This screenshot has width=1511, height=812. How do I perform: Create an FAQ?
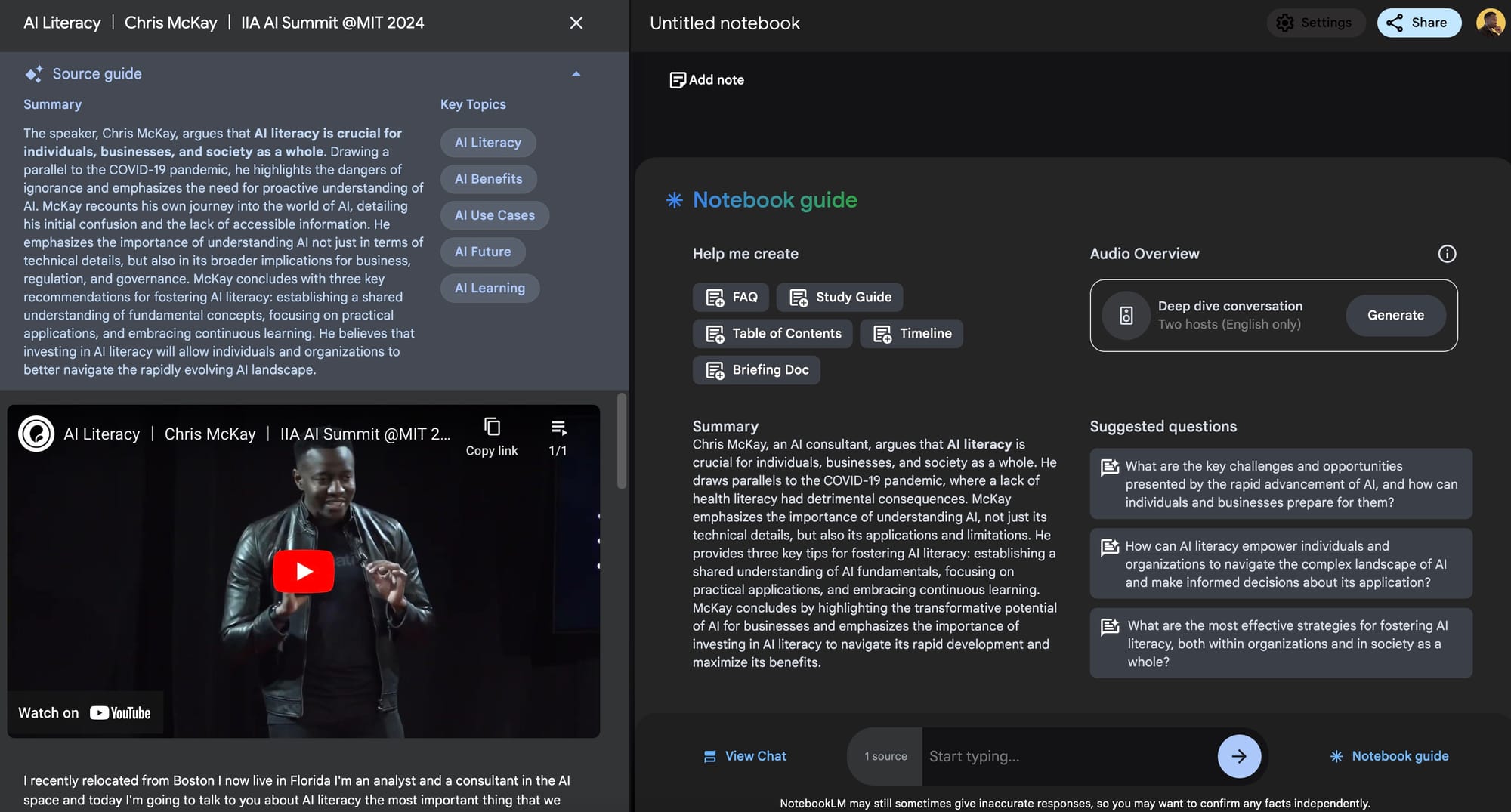731,298
